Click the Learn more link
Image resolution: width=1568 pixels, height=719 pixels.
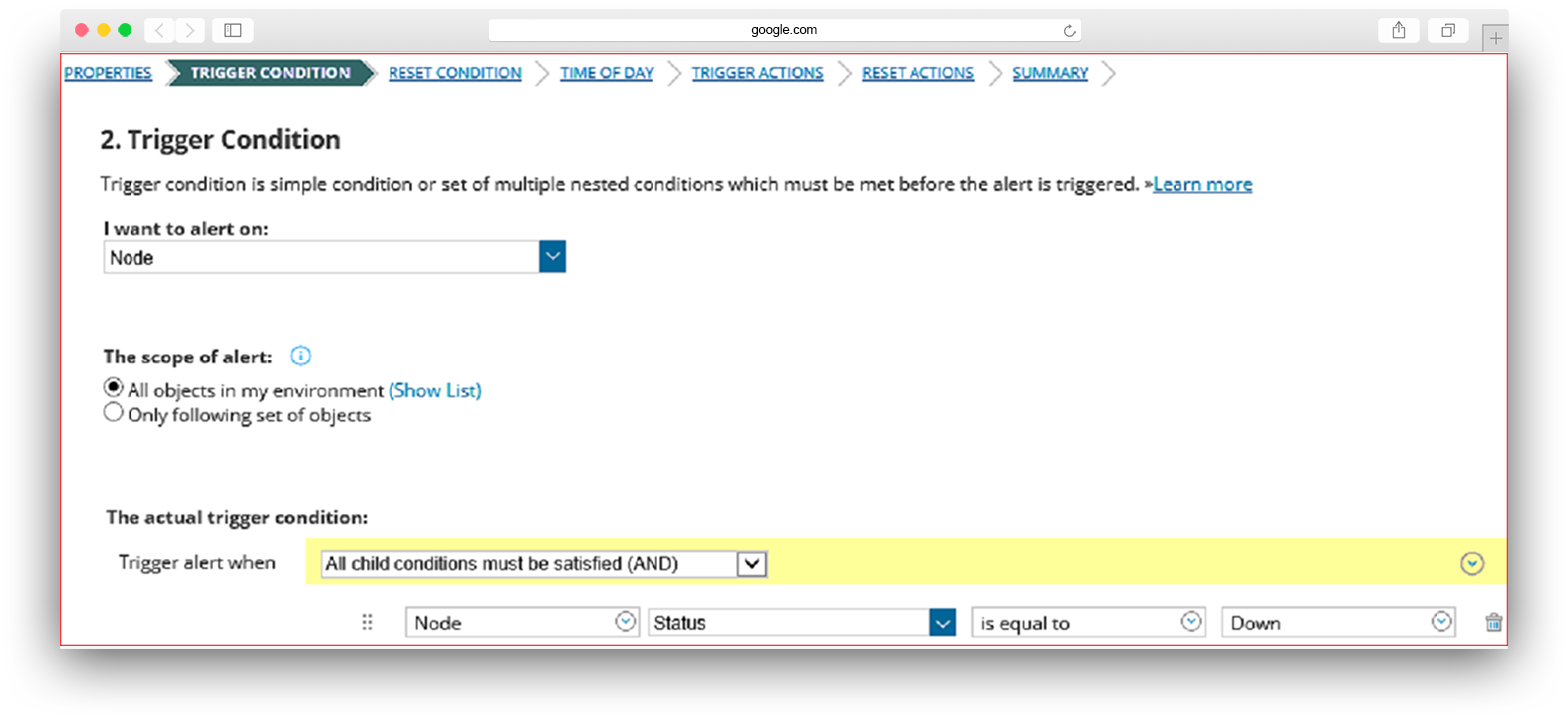pyautogui.click(x=1202, y=184)
